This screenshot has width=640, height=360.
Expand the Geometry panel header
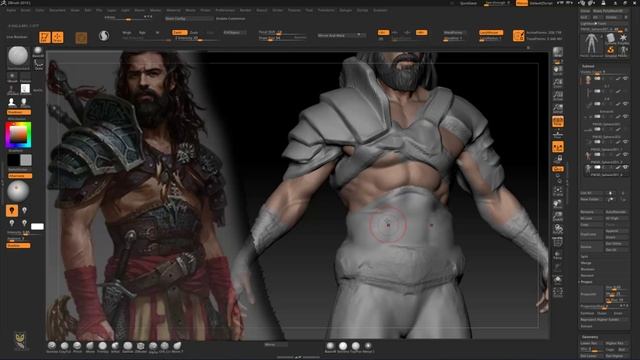[590, 337]
